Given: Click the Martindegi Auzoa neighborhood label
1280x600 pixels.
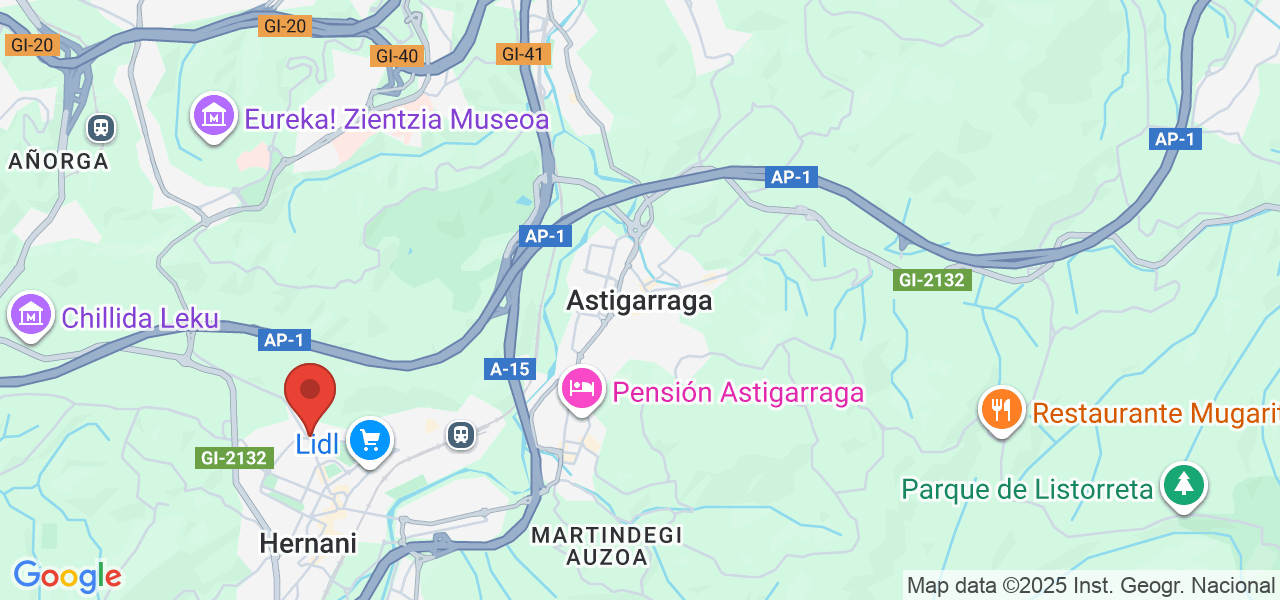Looking at the screenshot, I should tap(607, 546).
